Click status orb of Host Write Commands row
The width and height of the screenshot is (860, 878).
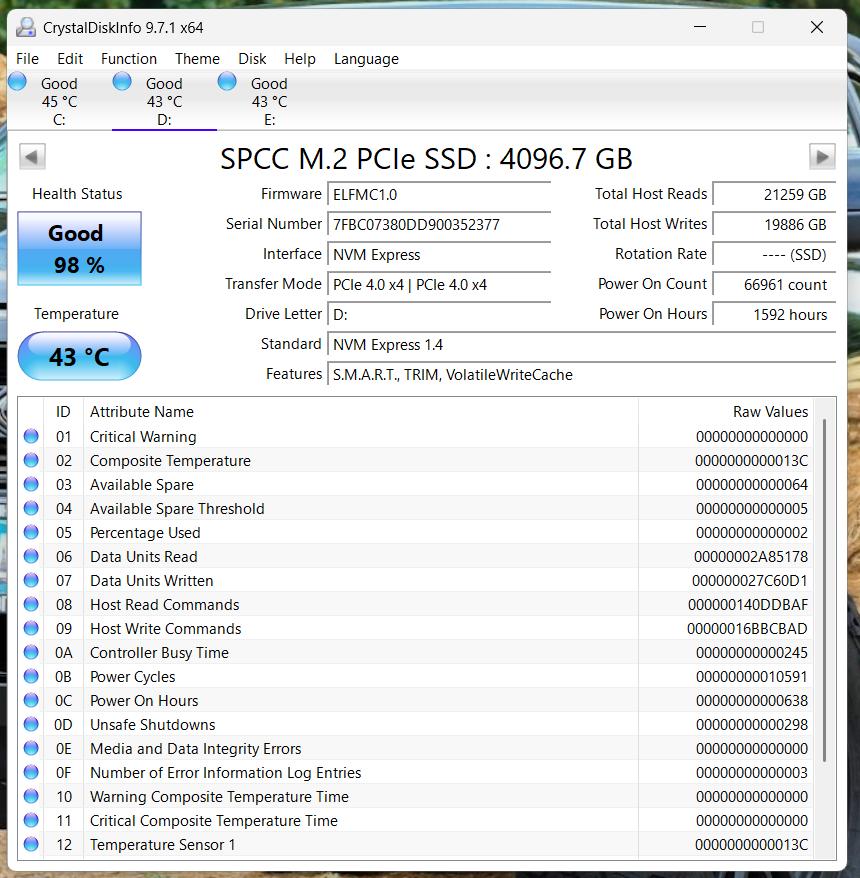[x=31, y=629]
